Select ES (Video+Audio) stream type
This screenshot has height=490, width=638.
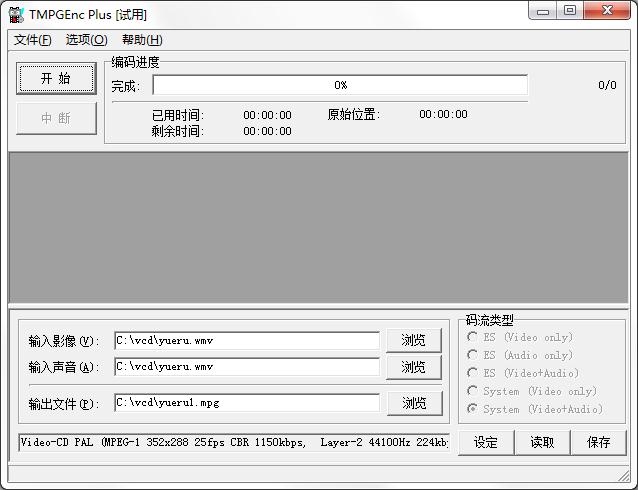[472, 374]
